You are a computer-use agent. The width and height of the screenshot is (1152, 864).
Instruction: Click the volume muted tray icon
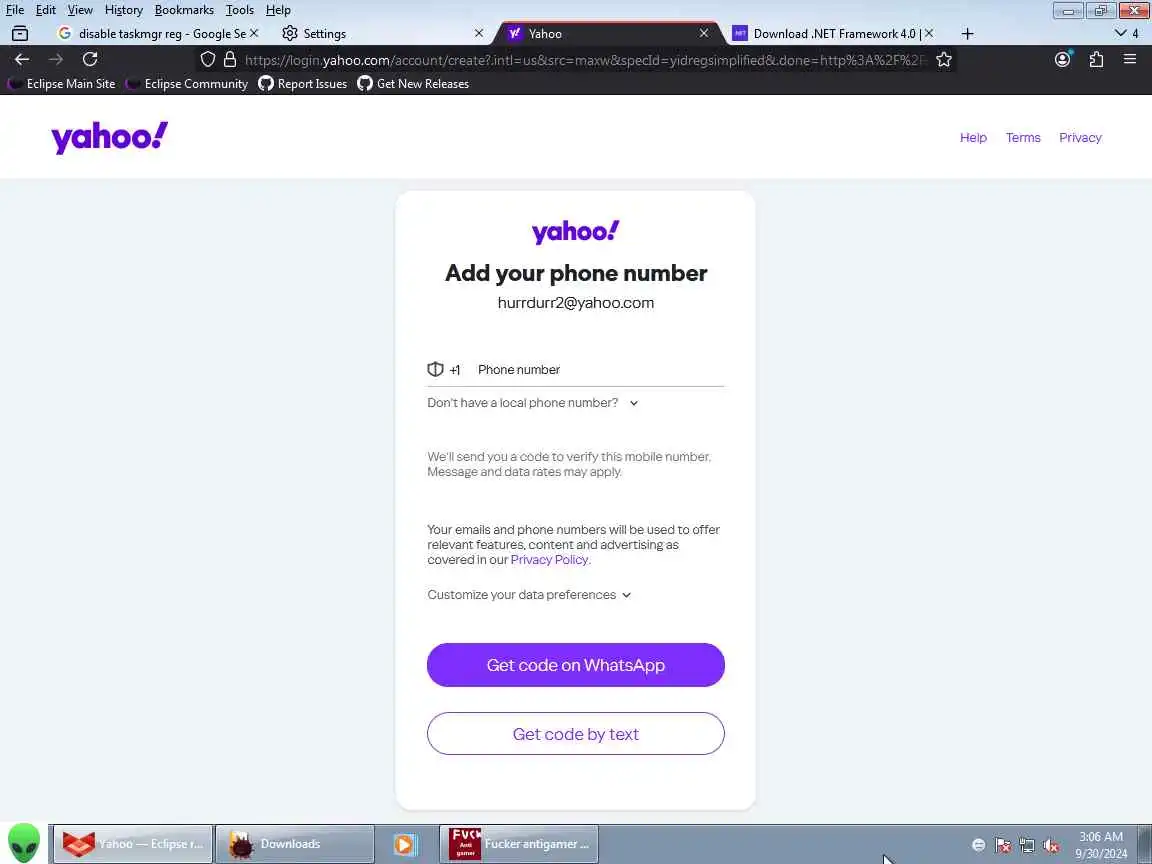click(x=1051, y=846)
